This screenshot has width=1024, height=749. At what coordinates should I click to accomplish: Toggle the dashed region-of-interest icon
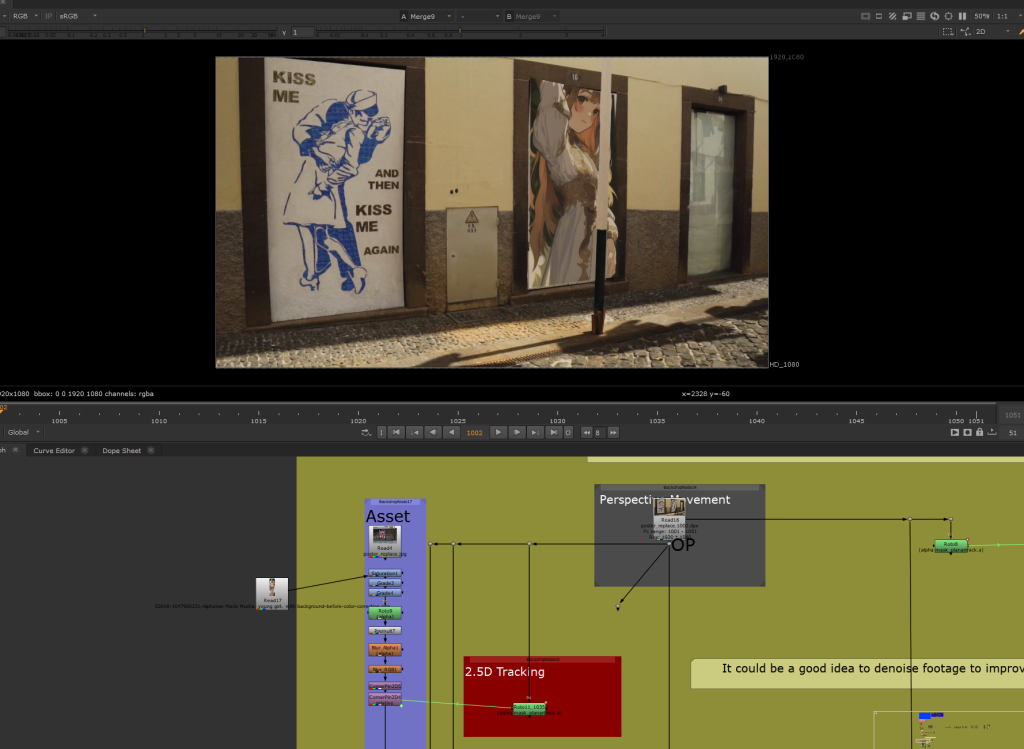pos(948,31)
